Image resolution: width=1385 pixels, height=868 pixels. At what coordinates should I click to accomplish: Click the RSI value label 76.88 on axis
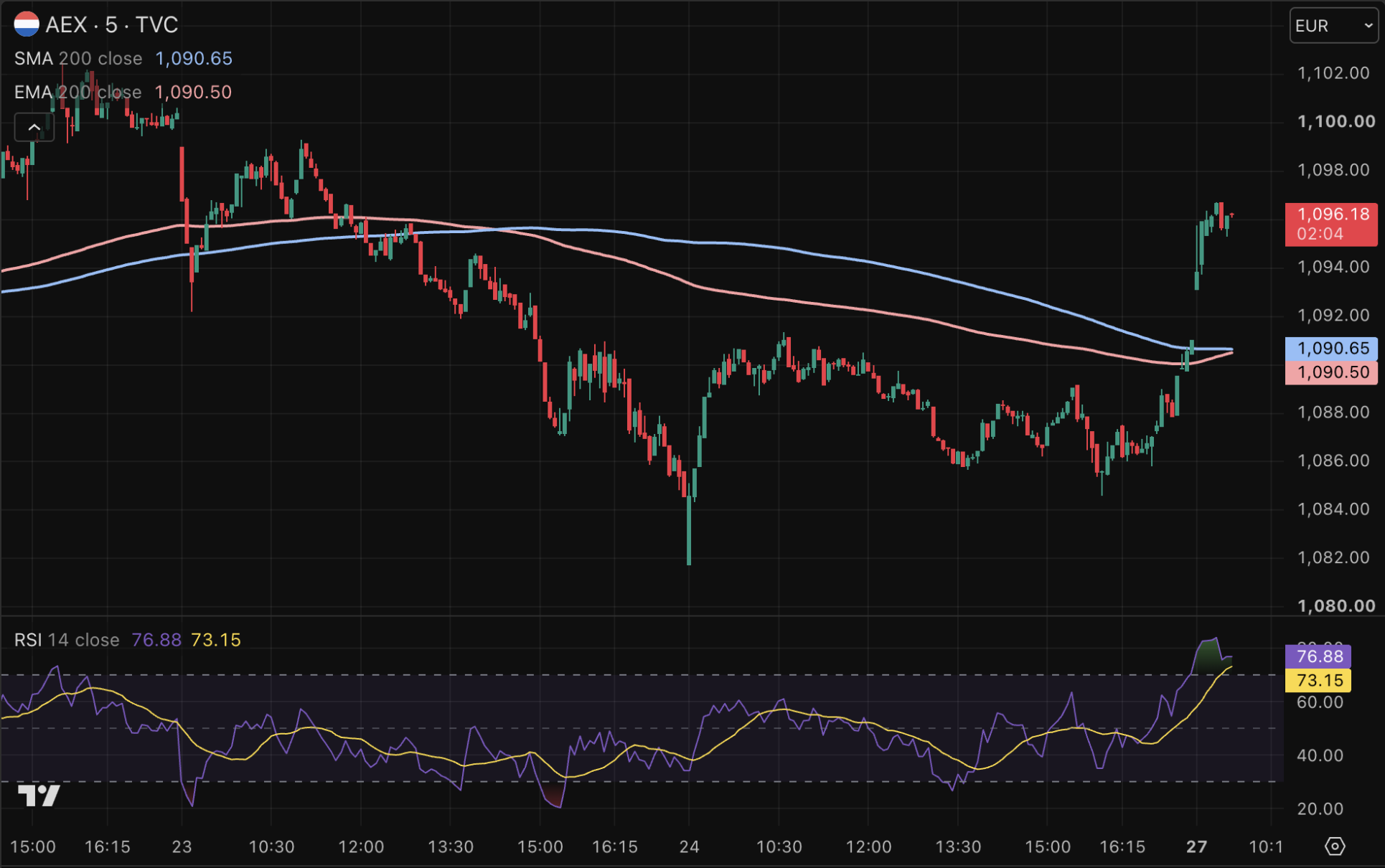coord(1318,656)
